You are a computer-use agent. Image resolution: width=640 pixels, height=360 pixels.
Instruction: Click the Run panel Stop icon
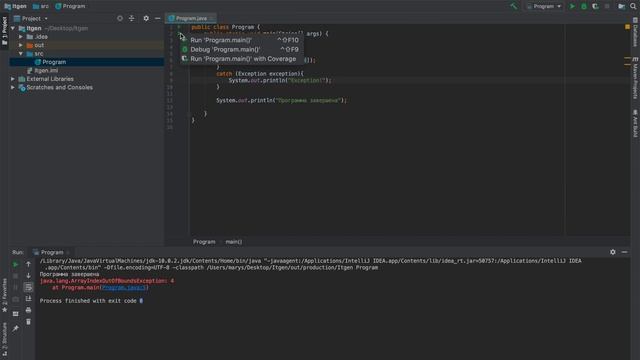16,276
